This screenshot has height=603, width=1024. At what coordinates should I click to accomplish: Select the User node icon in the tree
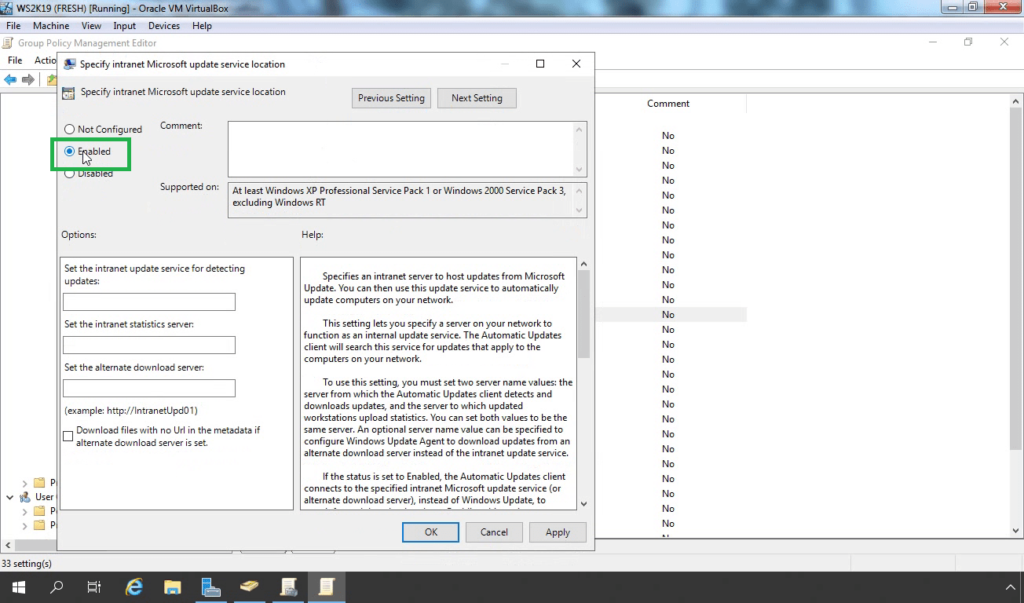(25, 497)
